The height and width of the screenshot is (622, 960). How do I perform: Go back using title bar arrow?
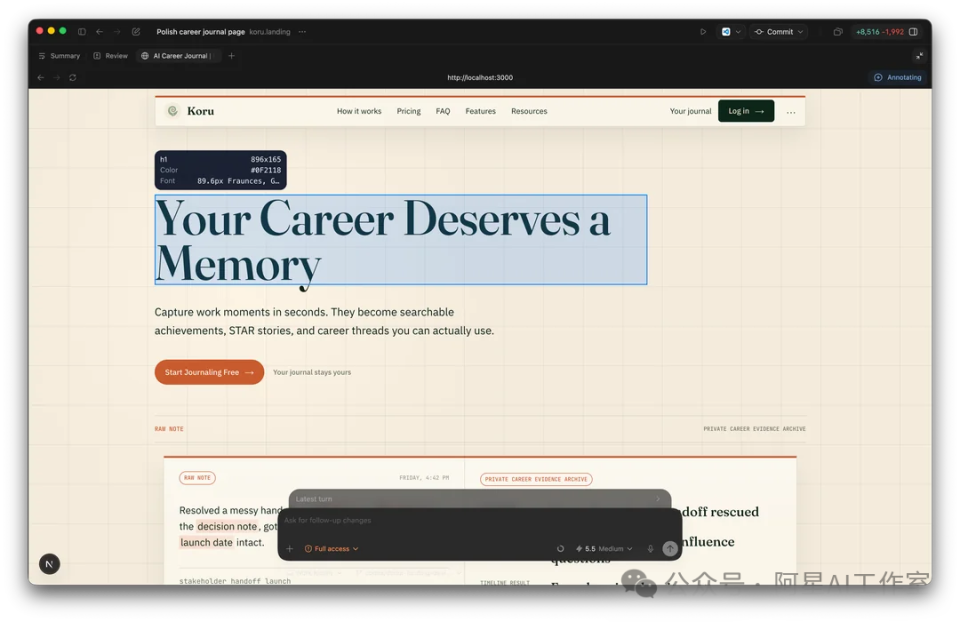click(x=99, y=32)
